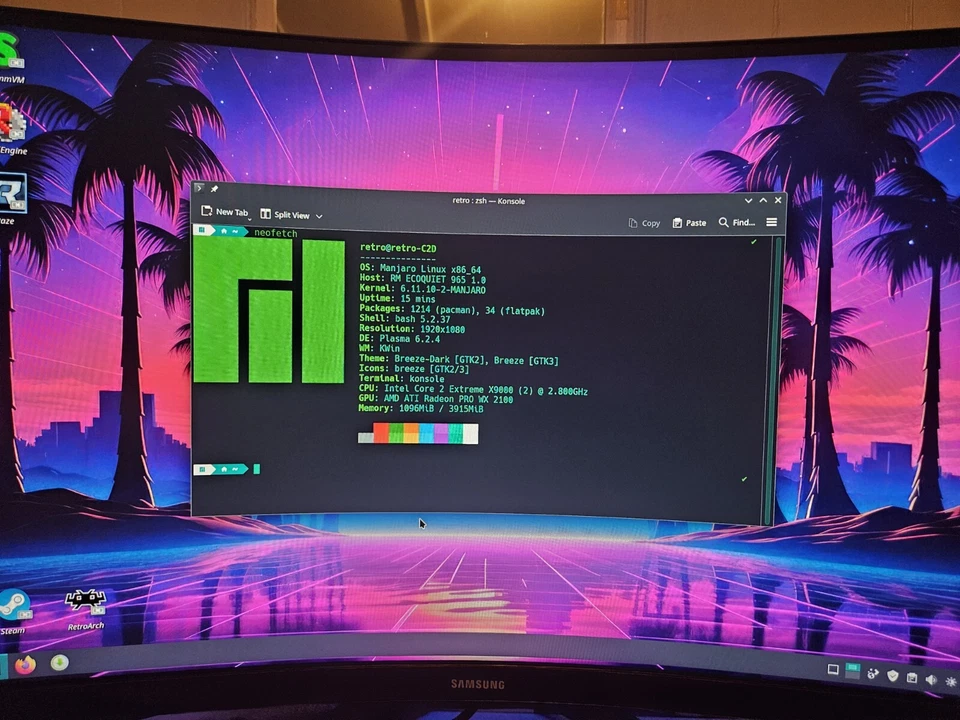The image size is (960, 720).
Task: Open the application launcher menu
Action: [3, 665]
